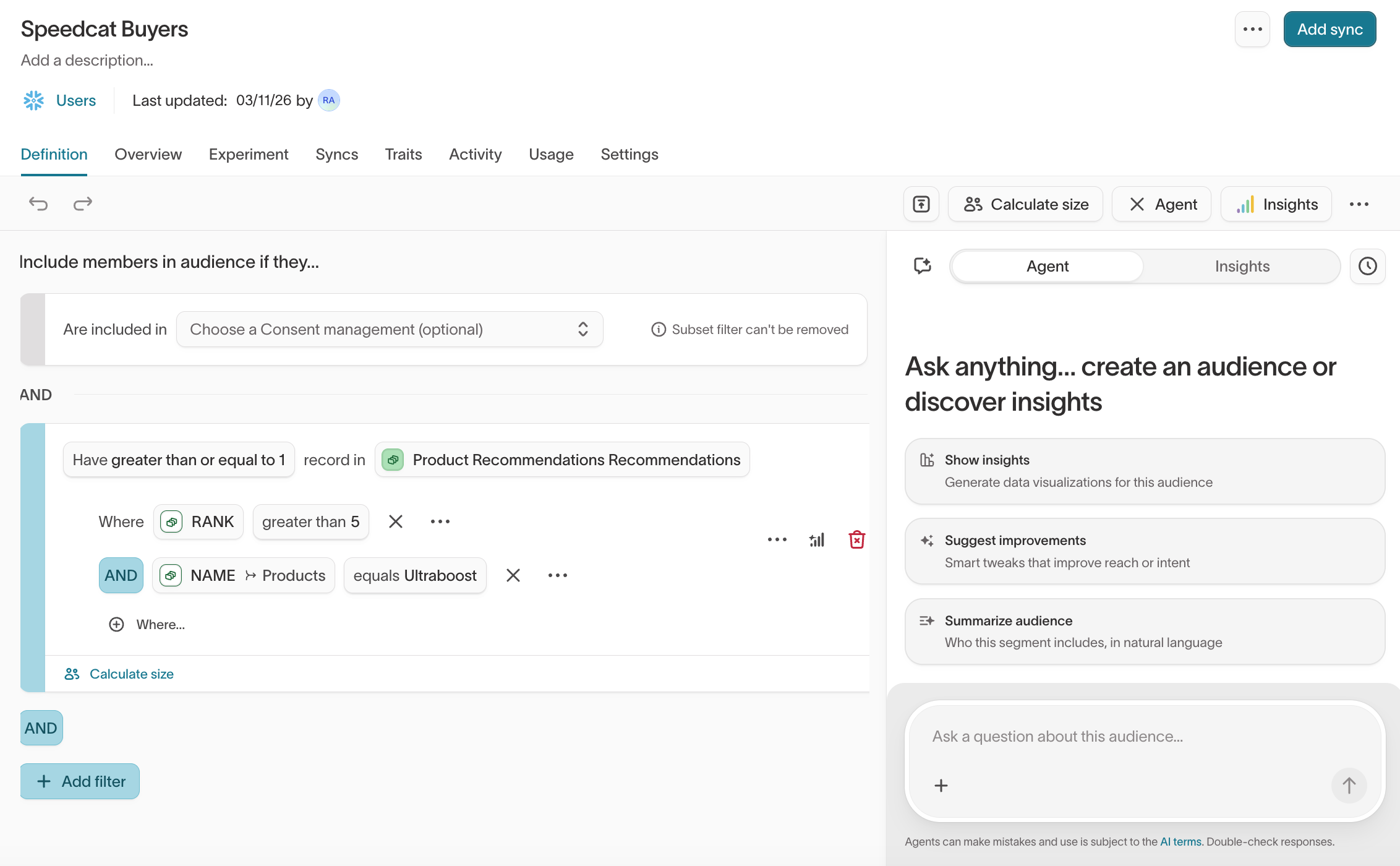Click the collapse panel icon beside Calculate size
The width and height of the screenshot is (1400, 866).
[921, 204]
